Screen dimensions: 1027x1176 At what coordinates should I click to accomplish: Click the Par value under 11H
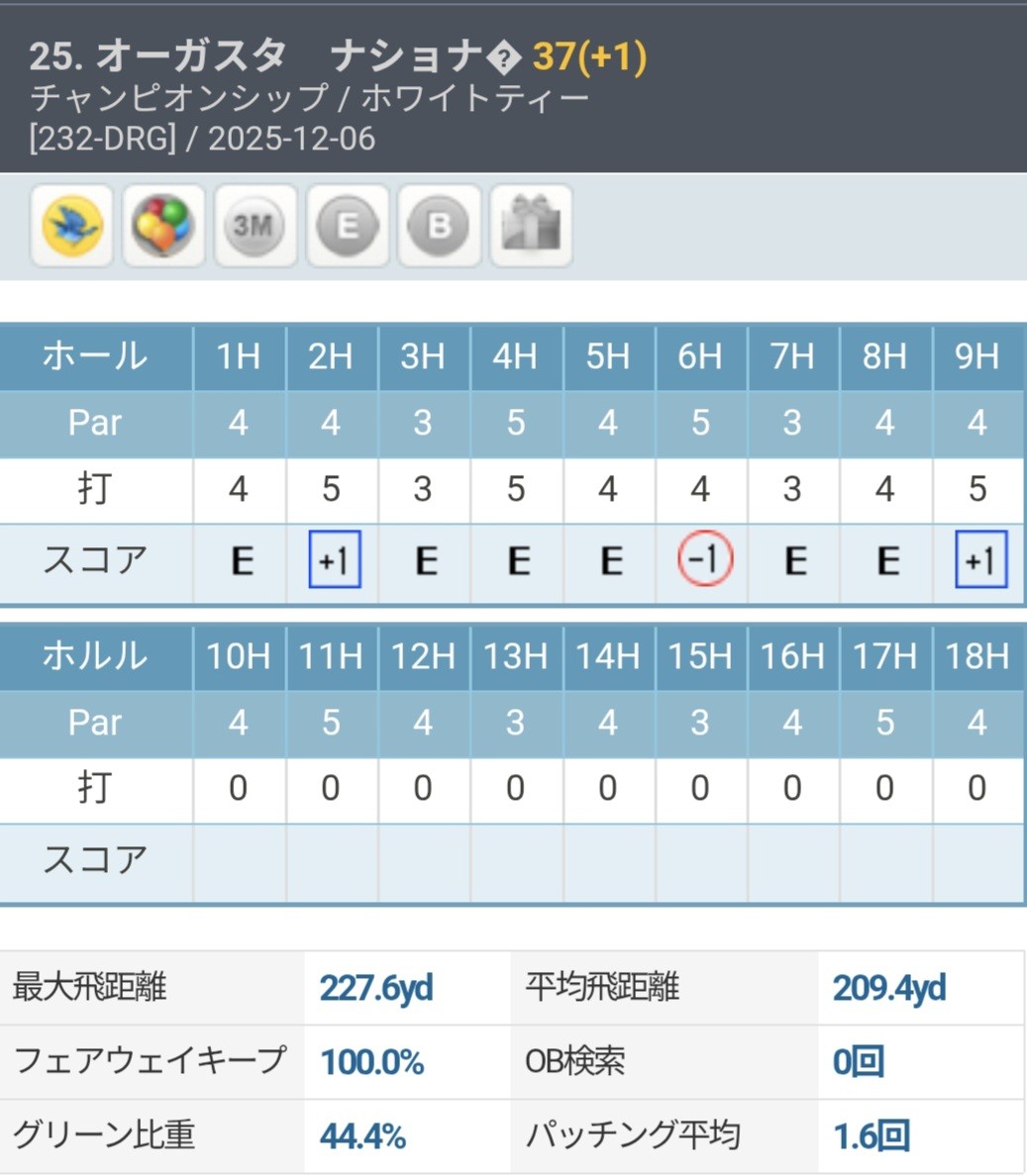point(331,723)
